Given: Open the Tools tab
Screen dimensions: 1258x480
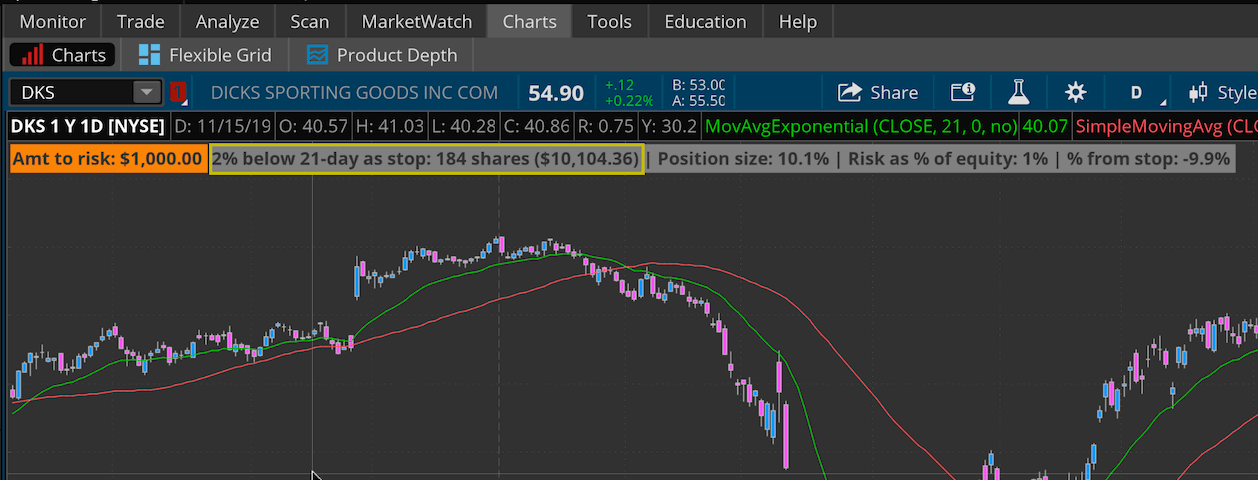Looking at the screenshot, I should 609,21.
